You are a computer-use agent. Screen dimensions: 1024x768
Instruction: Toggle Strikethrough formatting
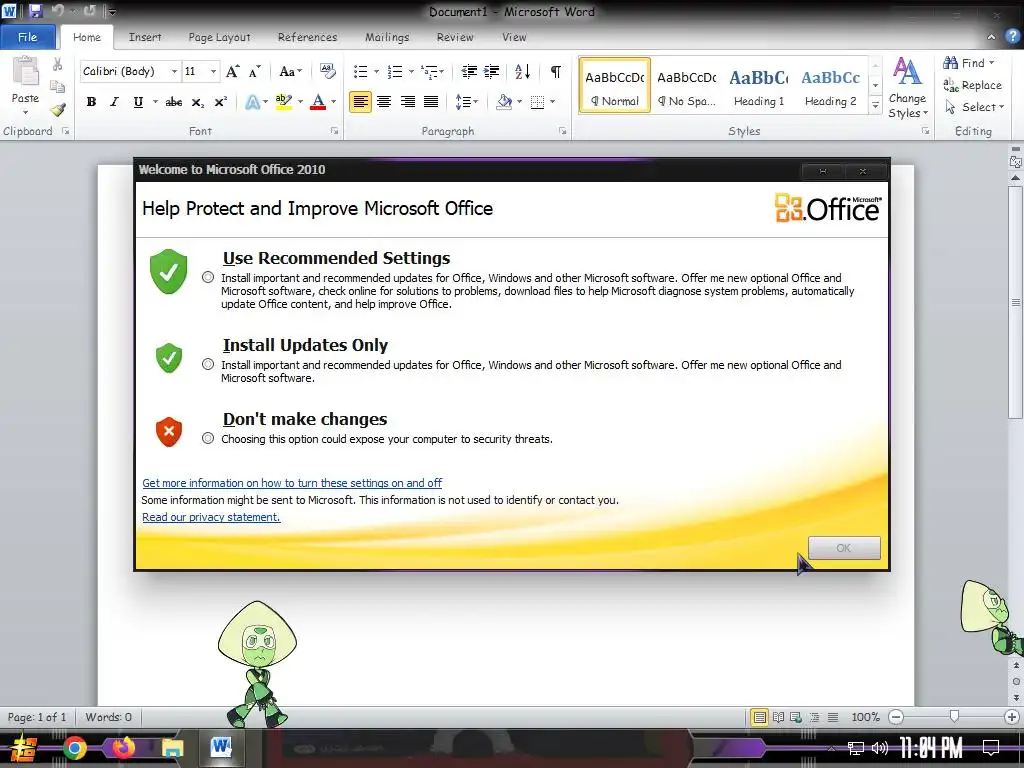point(174,102)
